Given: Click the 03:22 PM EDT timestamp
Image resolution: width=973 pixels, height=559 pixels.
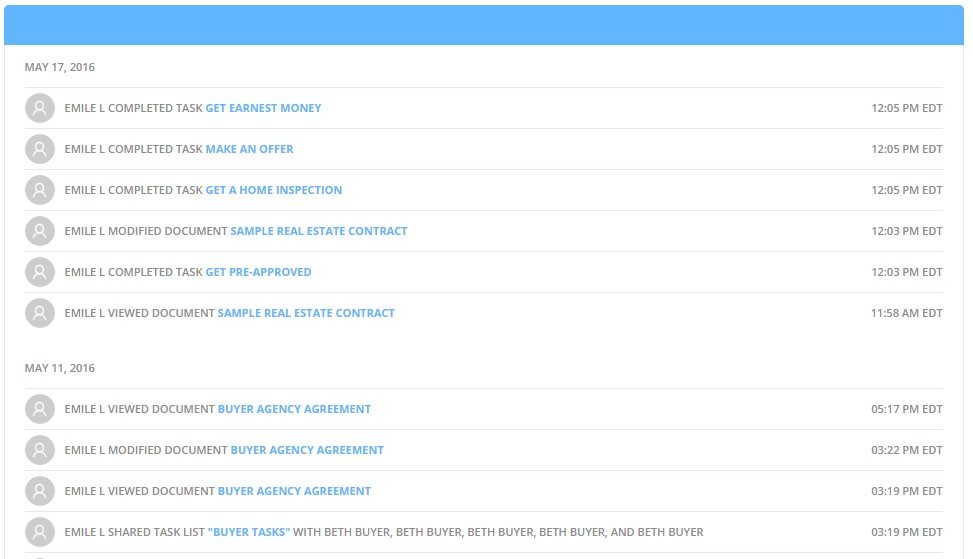Looking at the screenshot, I should pos(907,450).
